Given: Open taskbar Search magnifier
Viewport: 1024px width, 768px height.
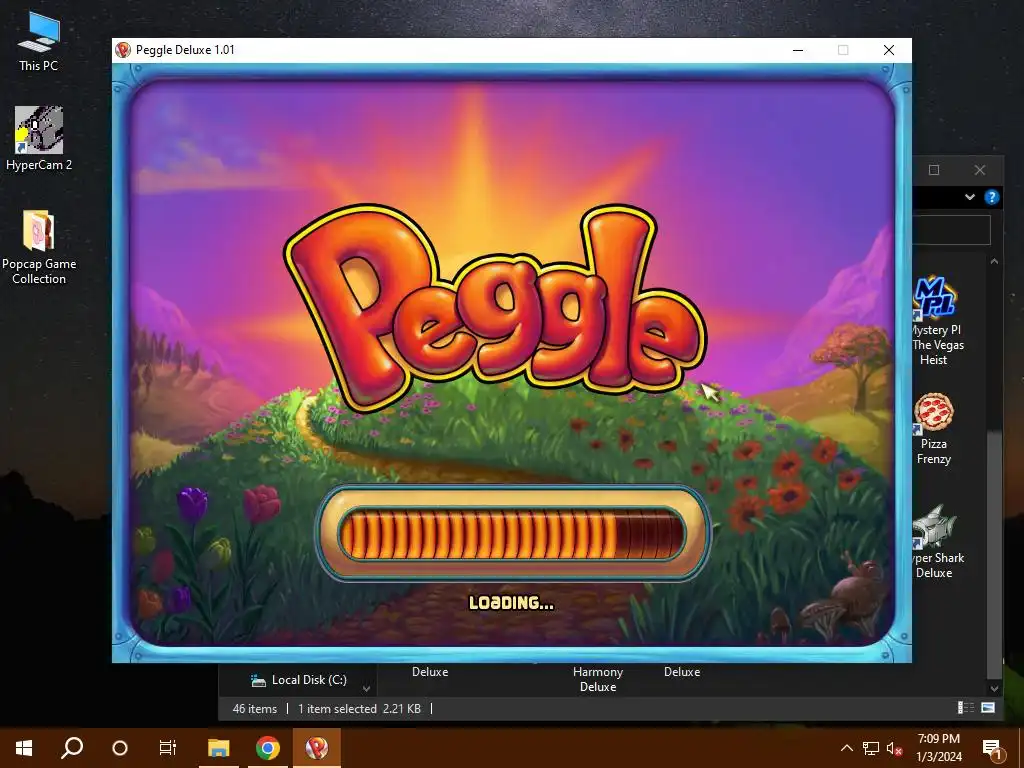Looking at the screenshot, I should tap(72, 748).
